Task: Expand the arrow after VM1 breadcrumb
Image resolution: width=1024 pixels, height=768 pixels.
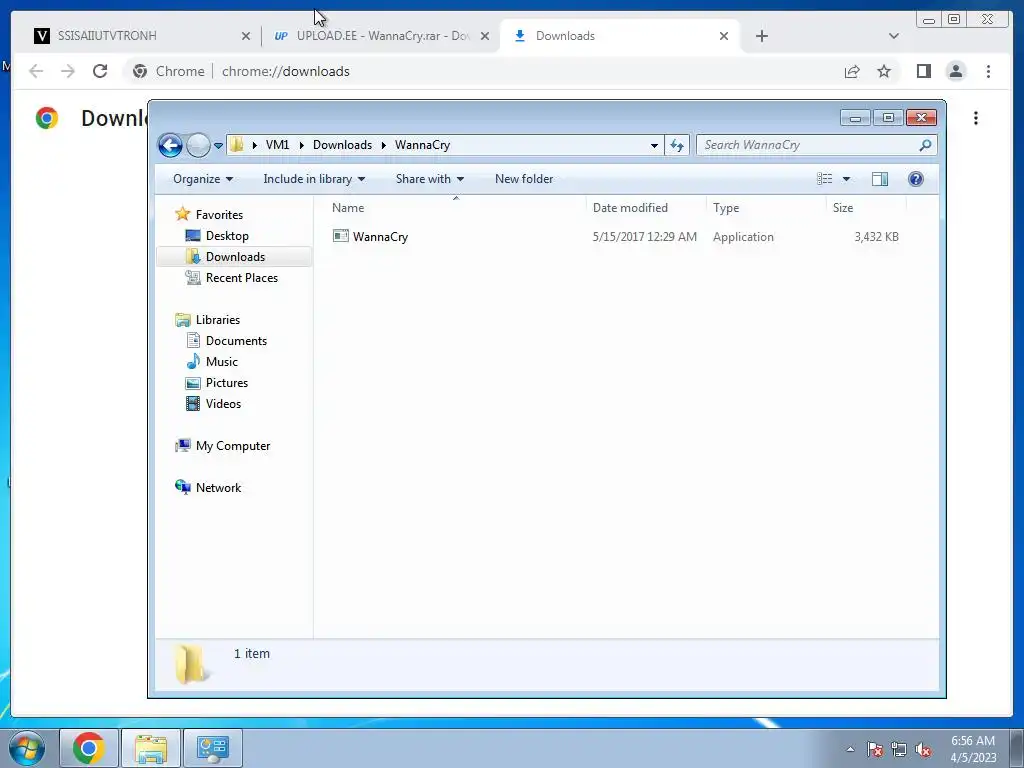Action: (302, 145)
